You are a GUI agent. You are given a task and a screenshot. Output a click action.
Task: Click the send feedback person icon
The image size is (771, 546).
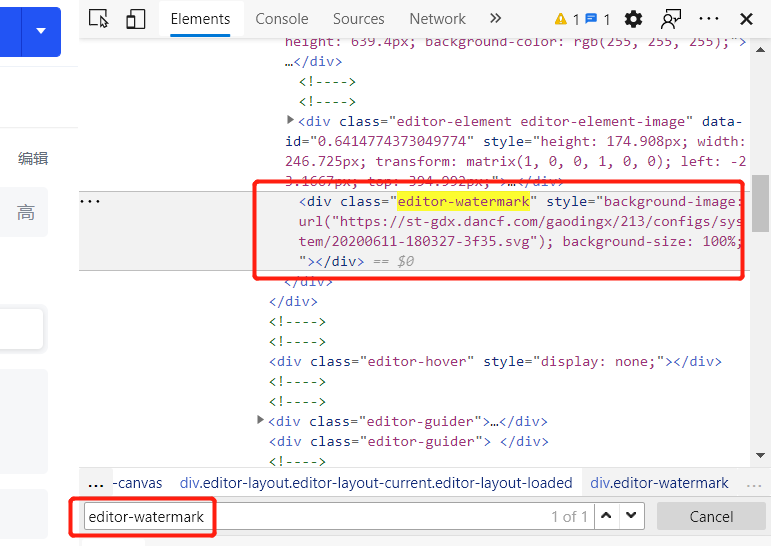point(671,19)
